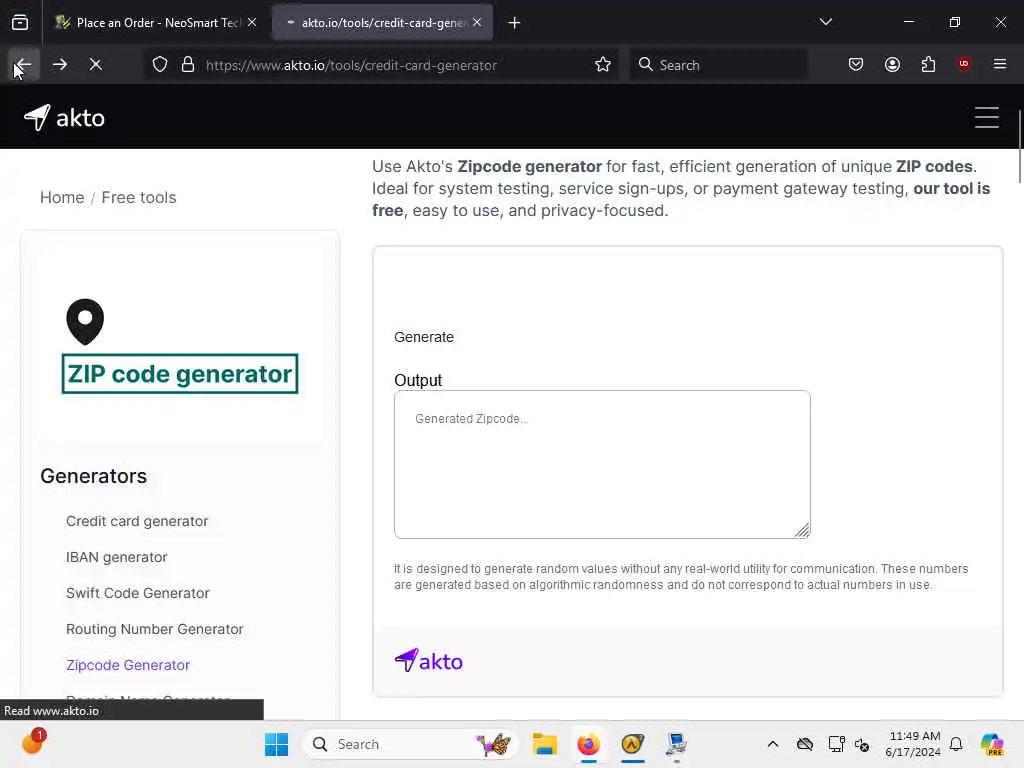Click the Output label

point(418,380)
